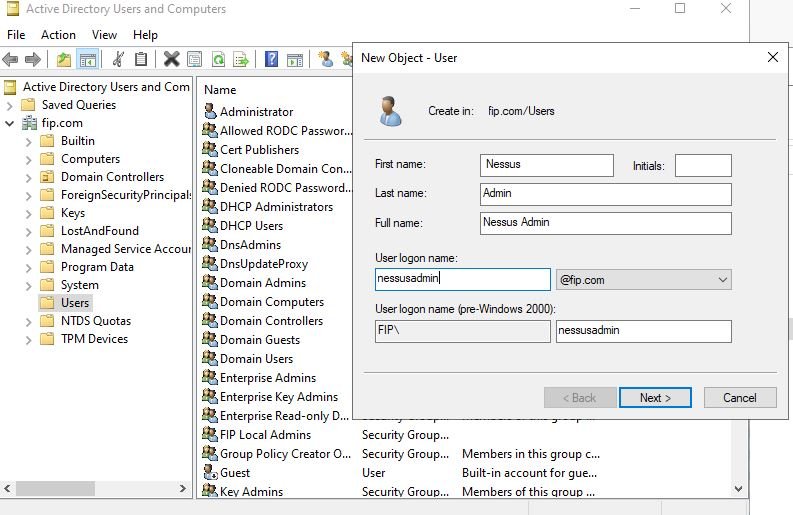Click the pre-Windows 2000 logon name field
Screen dimensions: 793x515
[x=643, y=331]
